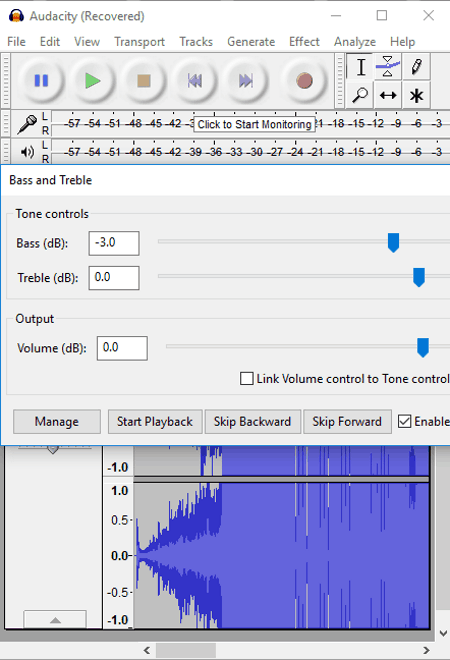
Task: Click the Bass slider handle
Action: click(x=393, y=242)
